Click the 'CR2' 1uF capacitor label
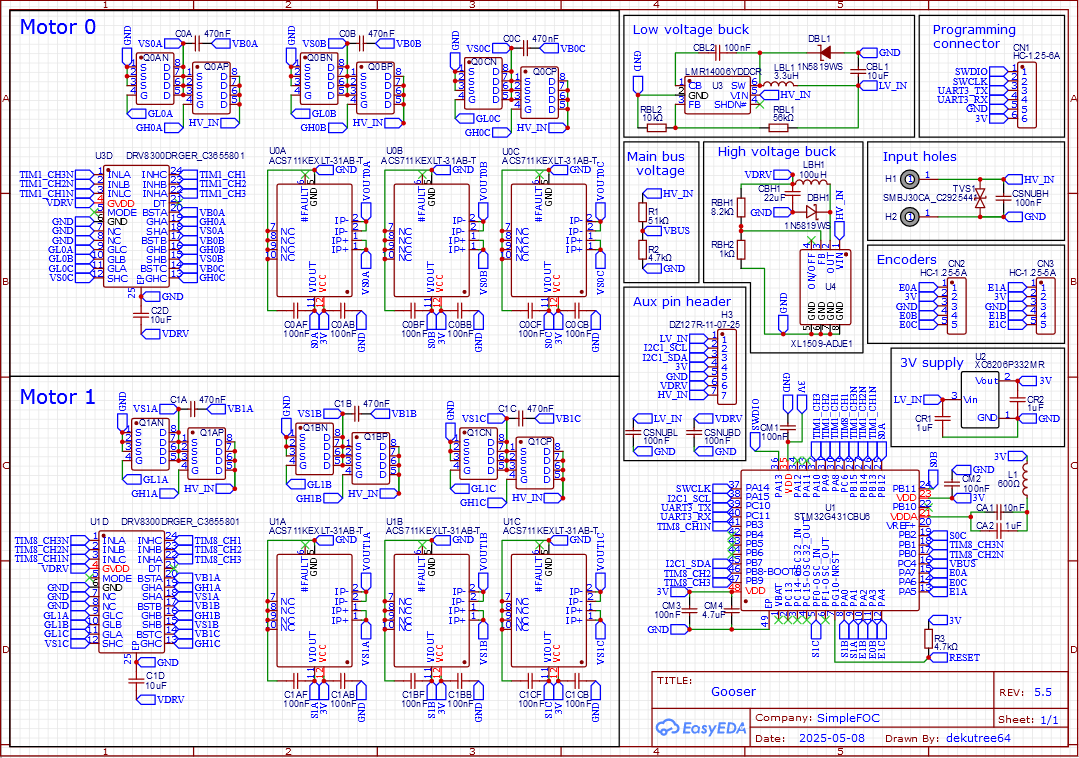This screenshot has width=1079, height=758. (x=1035, y=400)
